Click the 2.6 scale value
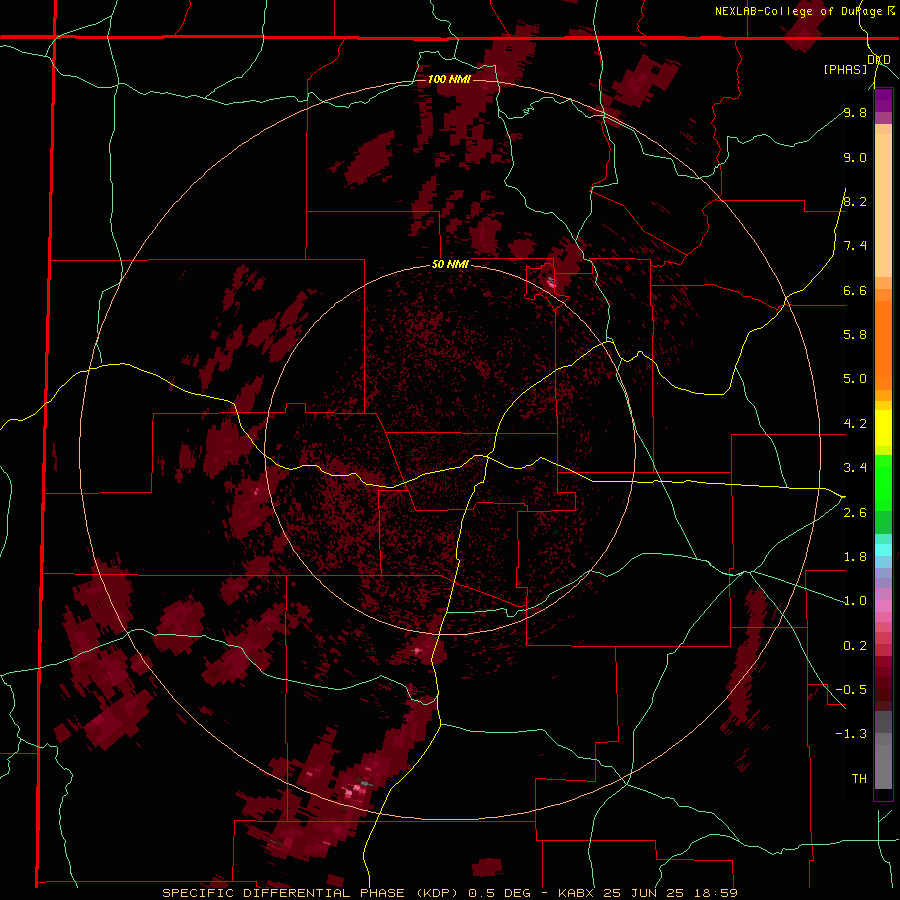 [x=855, y=513]
